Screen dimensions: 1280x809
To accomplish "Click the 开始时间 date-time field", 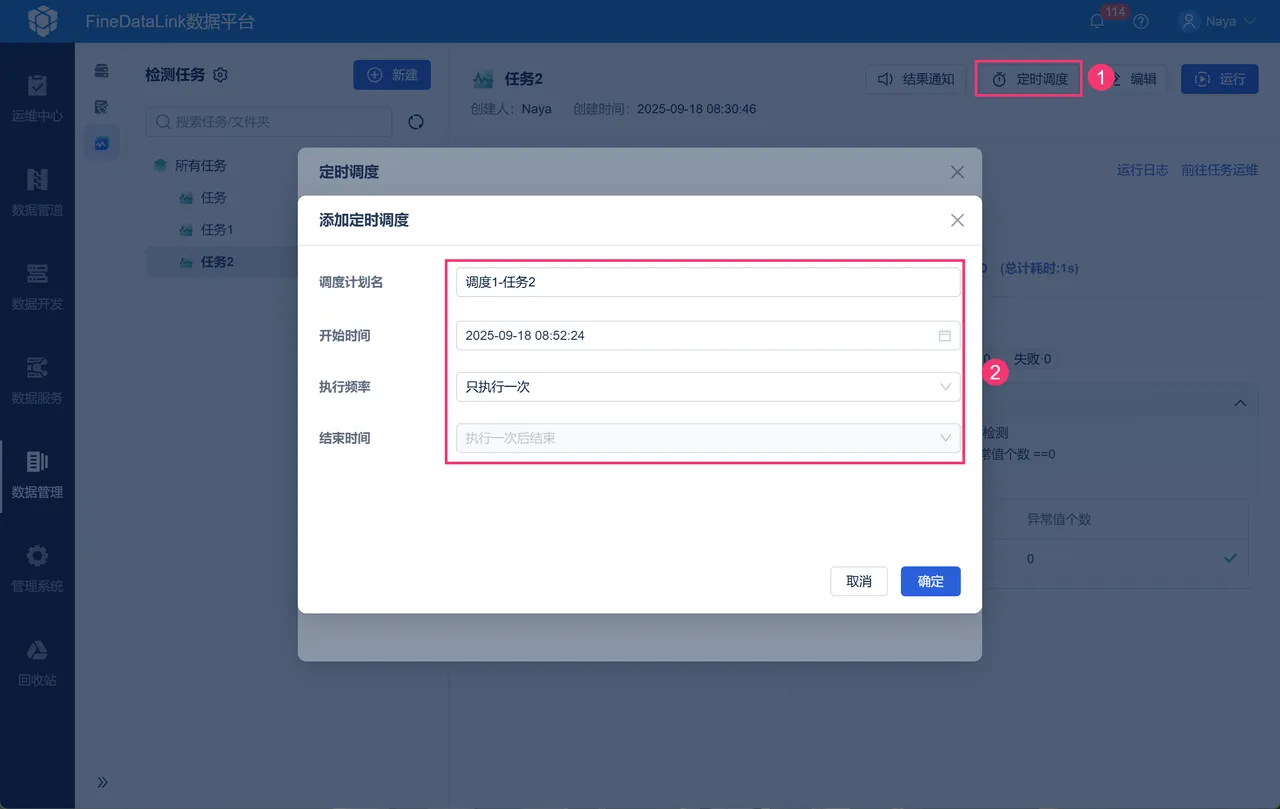I will point(708,335).
